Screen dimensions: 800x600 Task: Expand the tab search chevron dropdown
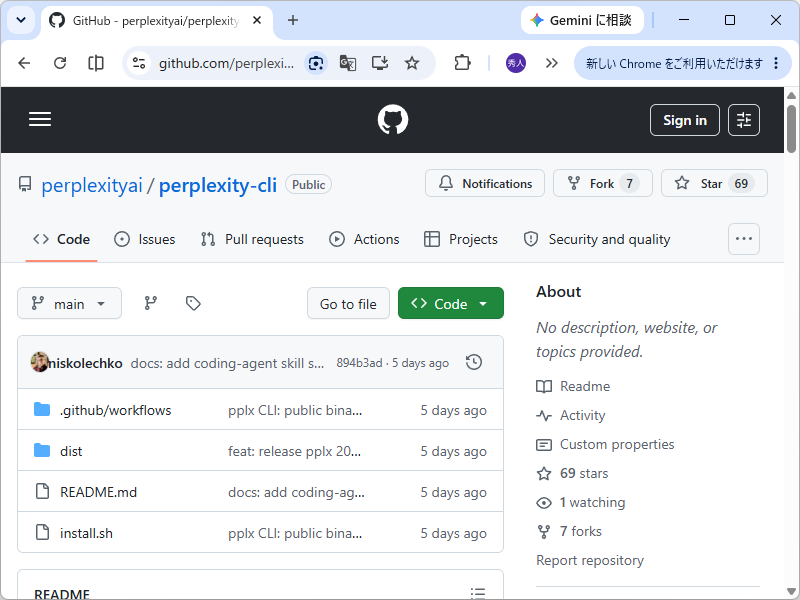(x=21, y=20)
